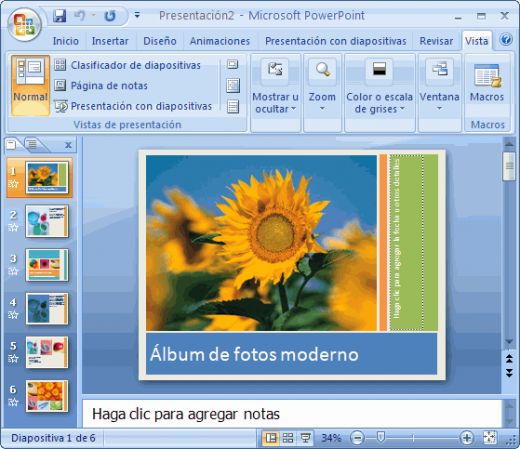Switch to the Animaciones tab
Screen dimensions: 520x449
220,41
